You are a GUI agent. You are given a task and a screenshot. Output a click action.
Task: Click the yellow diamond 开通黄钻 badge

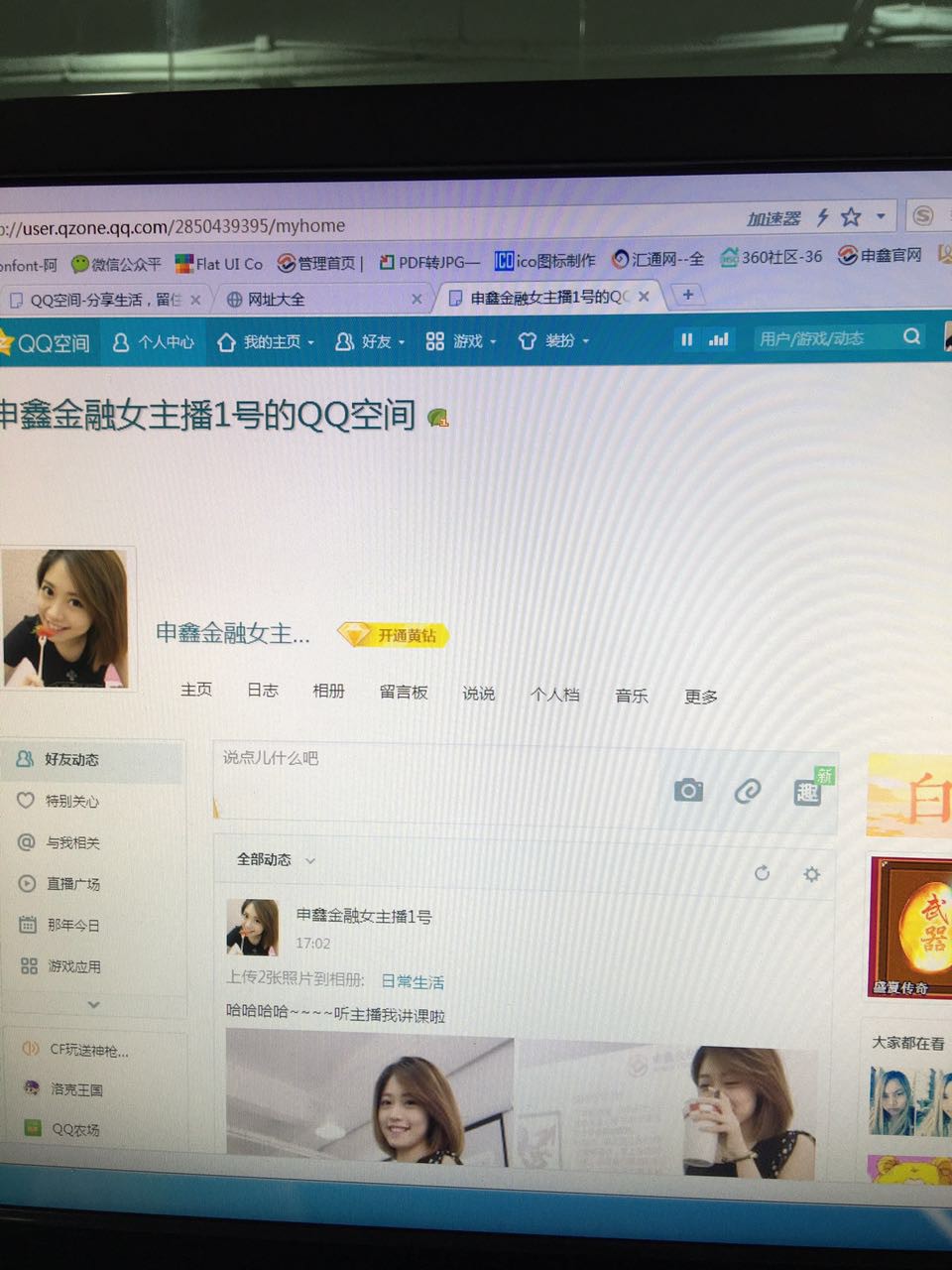(x=394, y=635)
